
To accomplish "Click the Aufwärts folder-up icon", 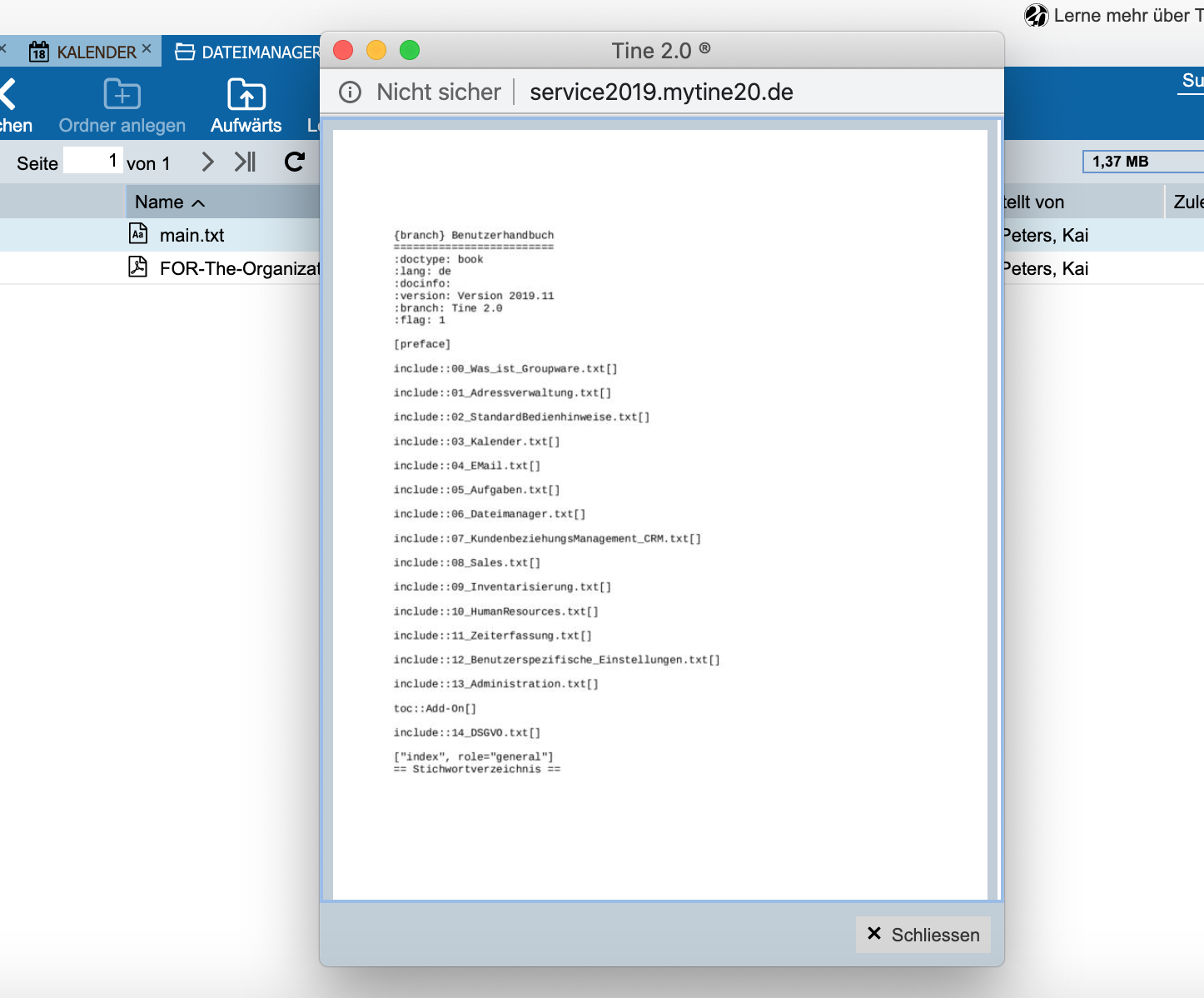I will (246, 93).
